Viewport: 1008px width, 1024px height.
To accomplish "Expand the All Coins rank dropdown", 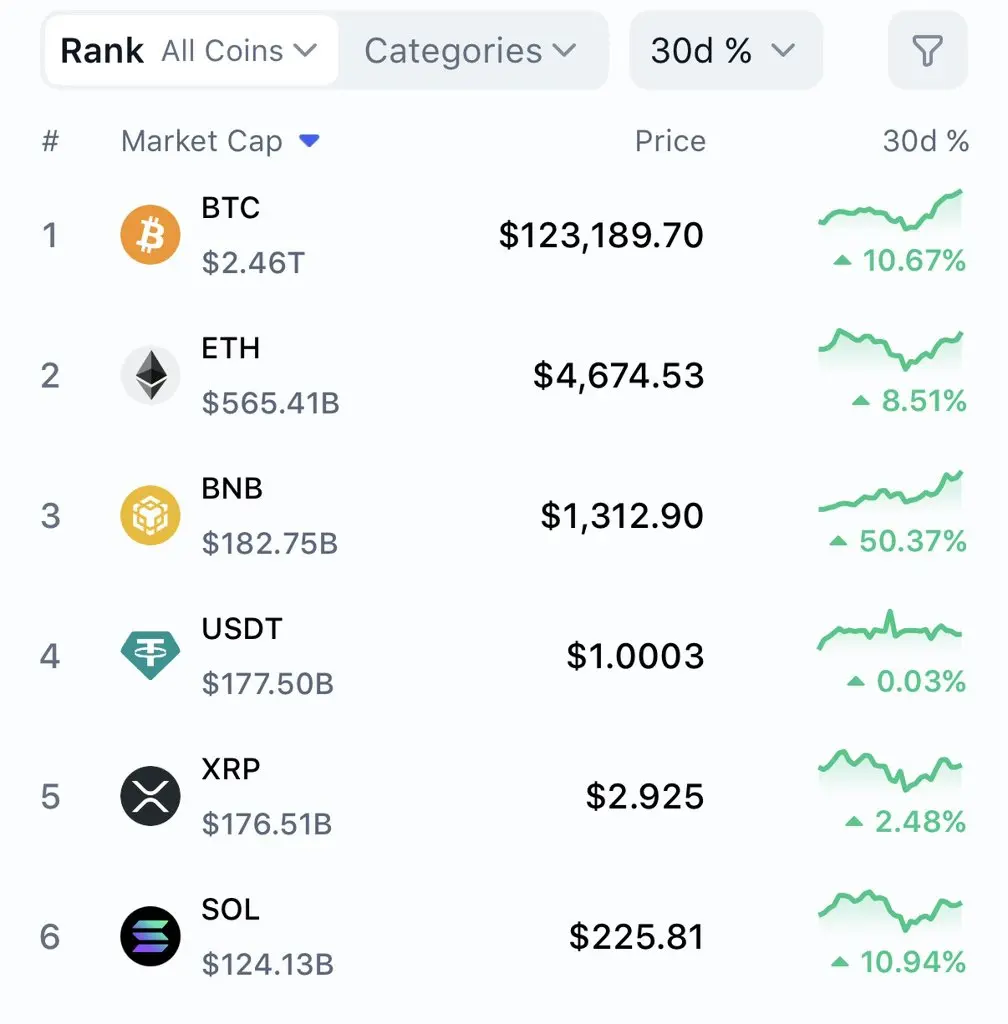I will pos(239,51).
